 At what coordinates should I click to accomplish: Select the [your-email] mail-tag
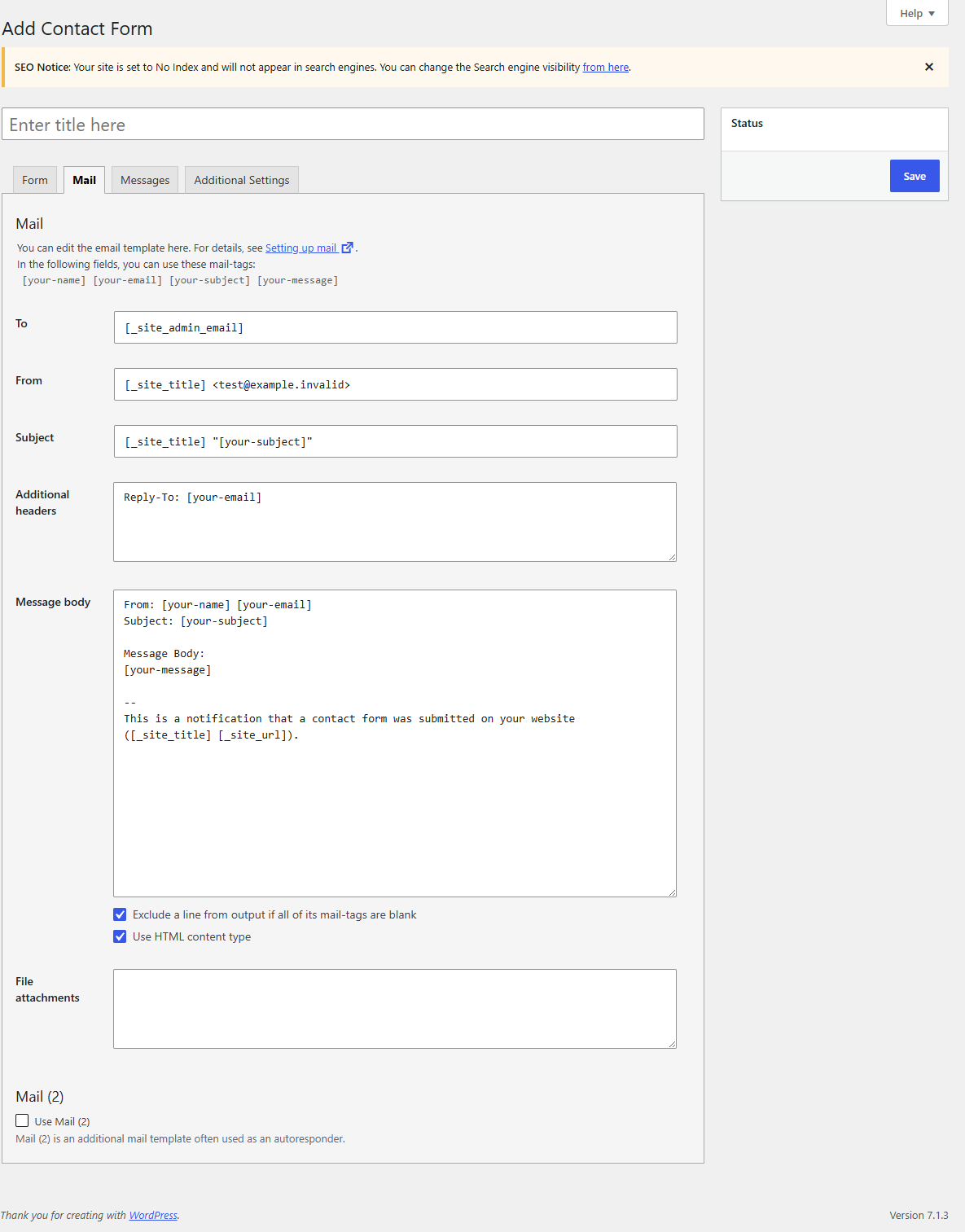point(128,280)
